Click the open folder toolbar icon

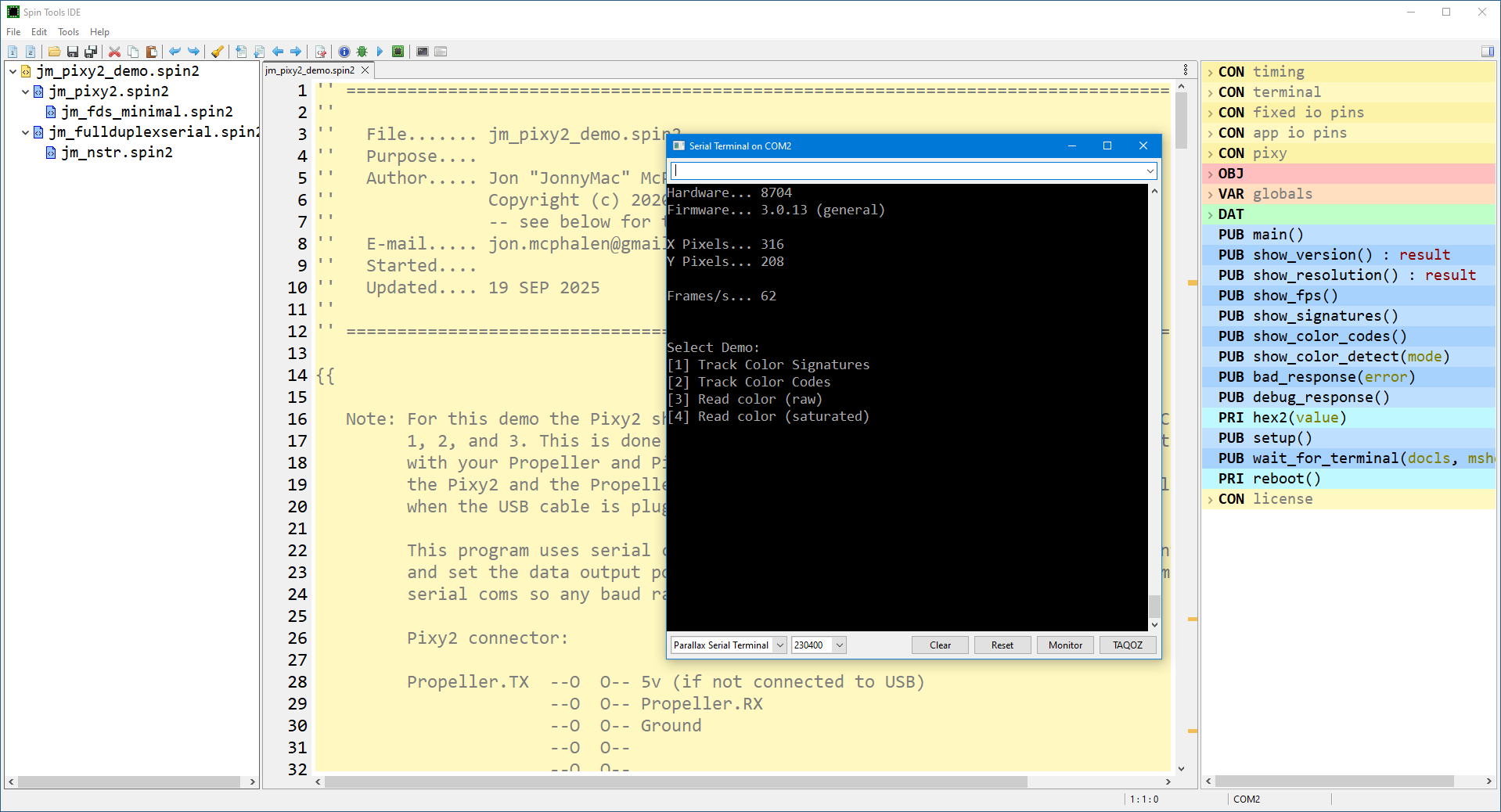54,52
